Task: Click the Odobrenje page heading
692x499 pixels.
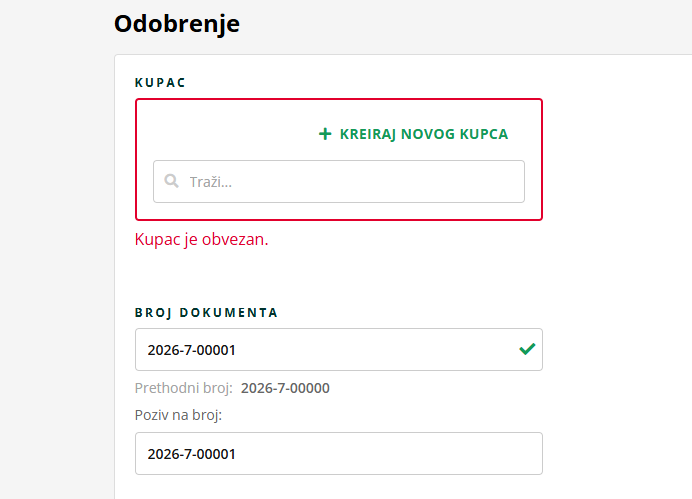Action: (177, 24)
